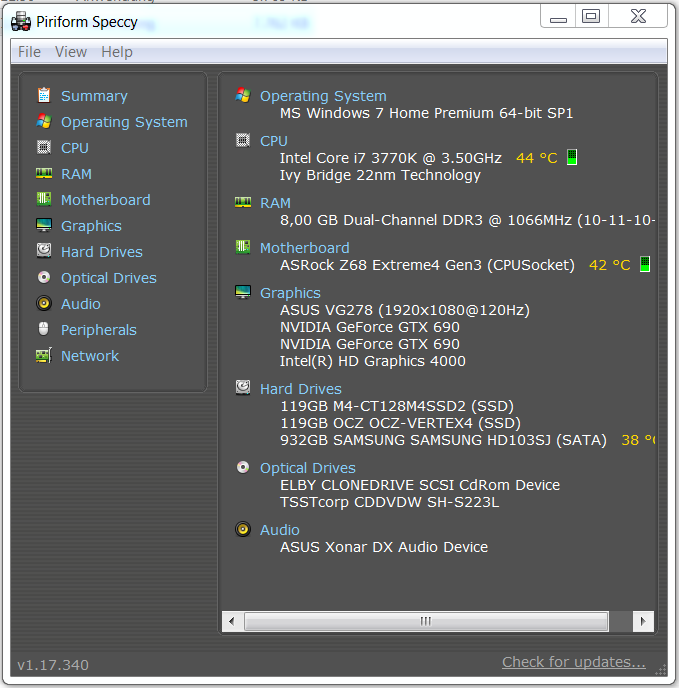Click the Network card icon in sidebar
This screenshot has width=679, height=688.
(44, 355)
